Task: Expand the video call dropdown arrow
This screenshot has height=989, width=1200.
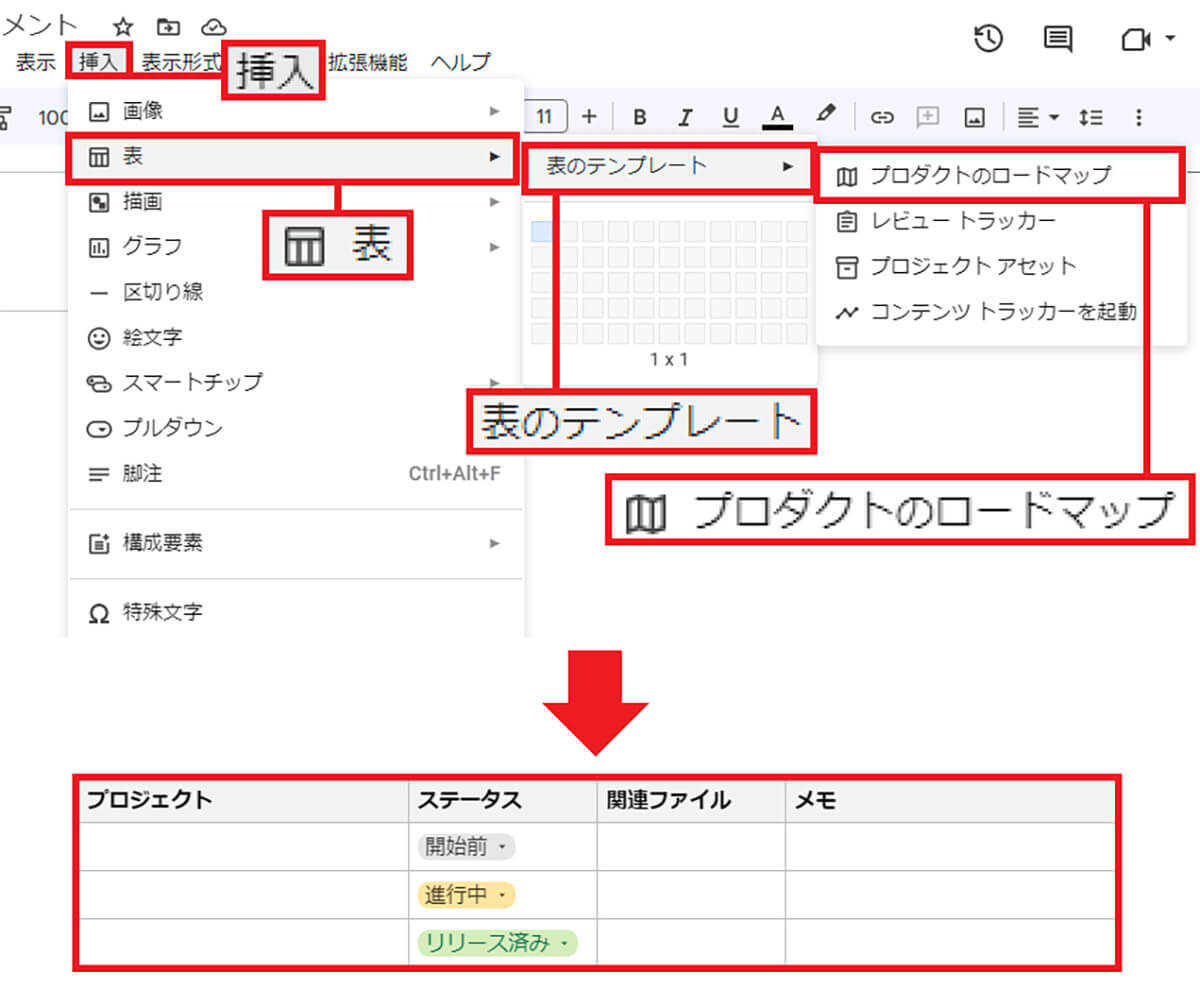Action: pos(1170,40)
